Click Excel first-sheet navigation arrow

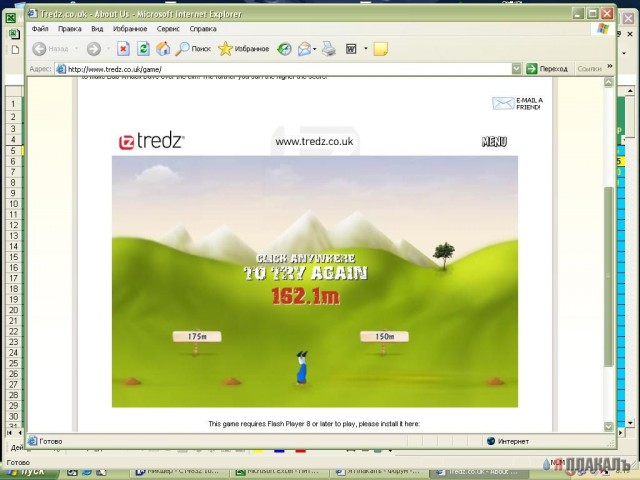point(10,432)
